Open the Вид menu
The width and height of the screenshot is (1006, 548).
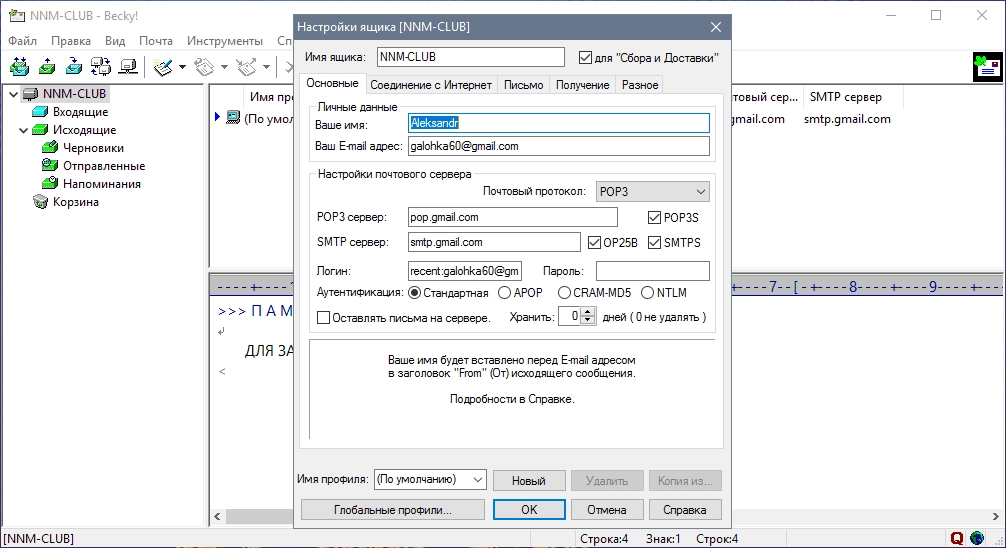click(115, 40)
